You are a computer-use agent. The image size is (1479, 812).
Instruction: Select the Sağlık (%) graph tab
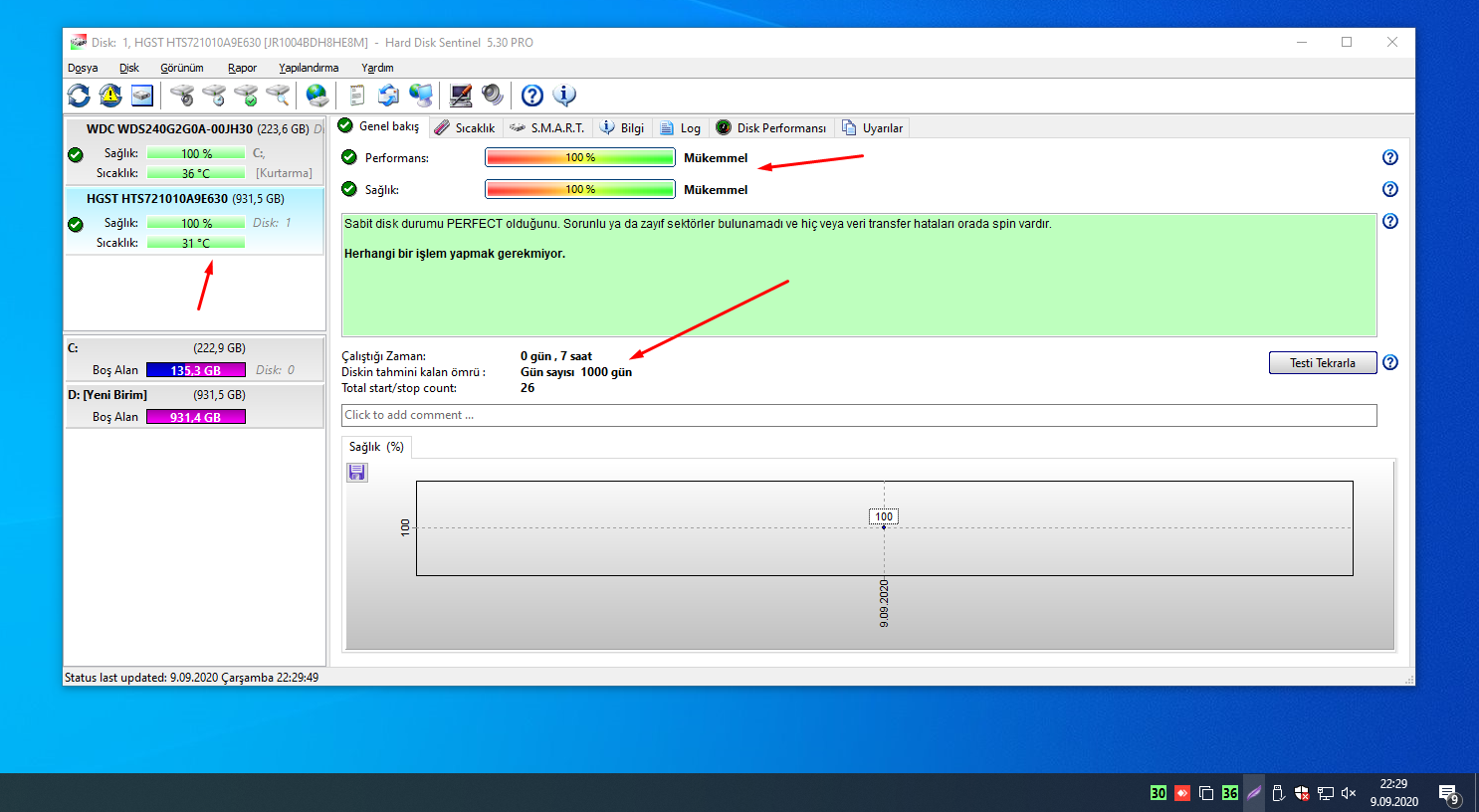pos(376,447)
